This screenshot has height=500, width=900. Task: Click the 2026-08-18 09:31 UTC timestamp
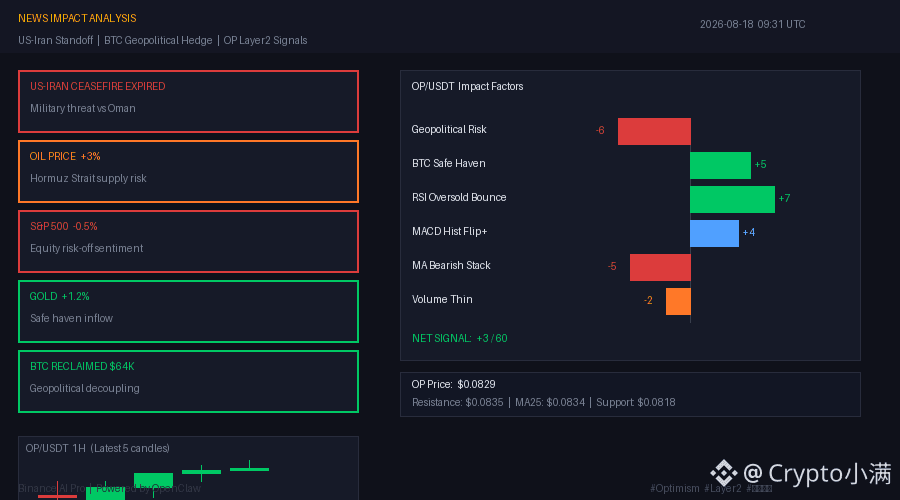pos(752,24)
